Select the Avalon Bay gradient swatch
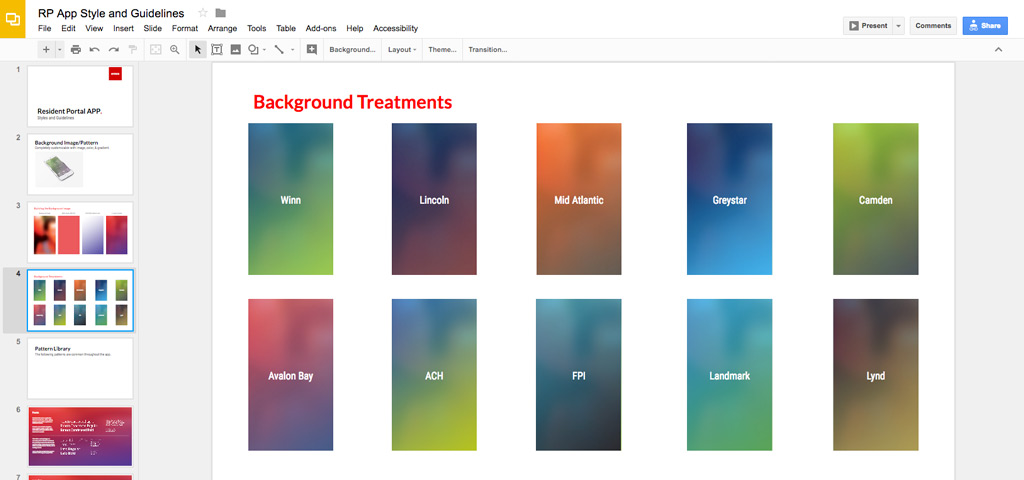Image resolution: width=1024 pixels, height=480 pixels. (x=291, y=375)
